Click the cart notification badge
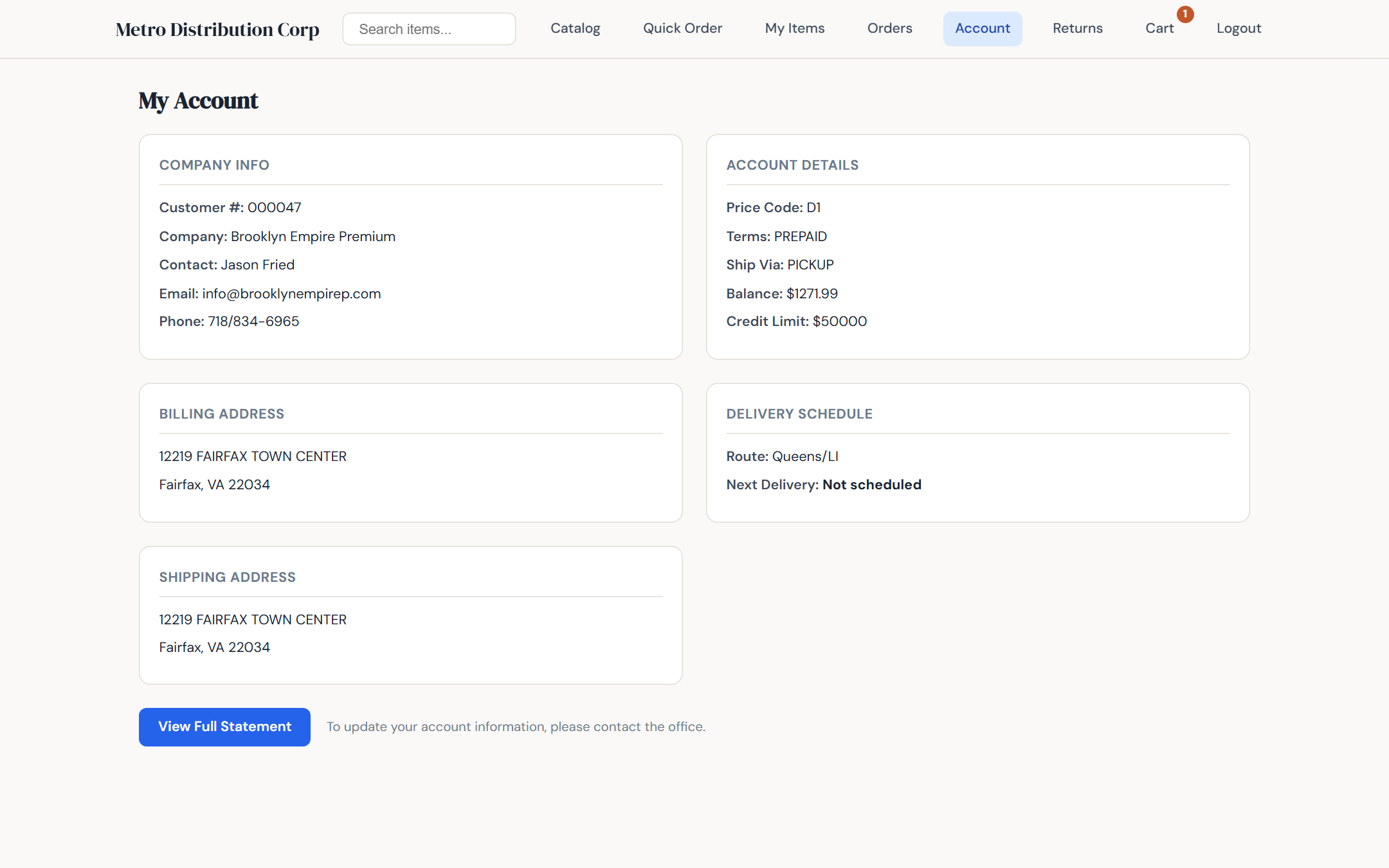Screen dimensions: 1389x868 [x=1185, y=14]
